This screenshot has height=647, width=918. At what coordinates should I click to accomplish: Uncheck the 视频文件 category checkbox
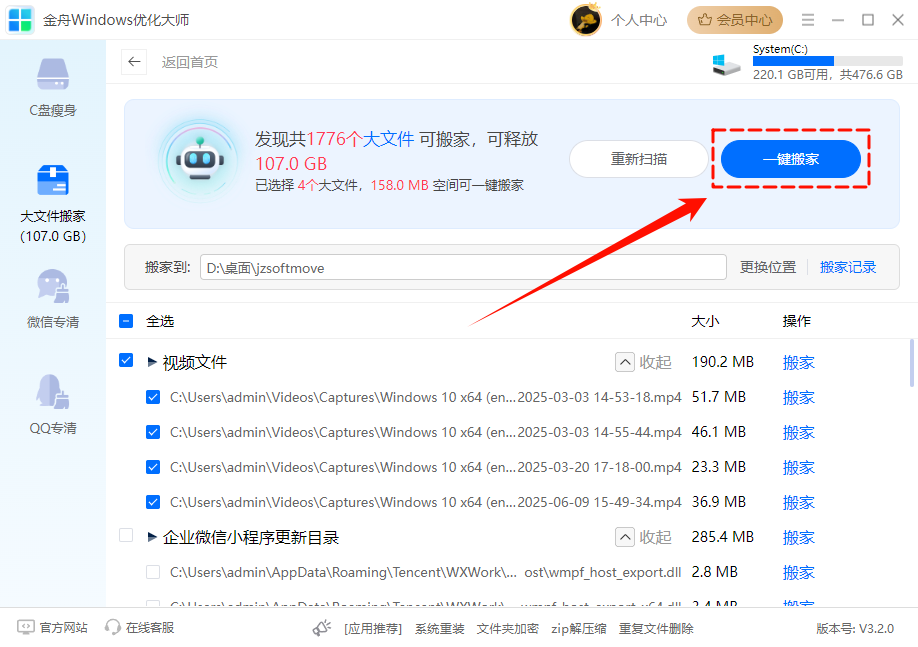click(126, 362)
